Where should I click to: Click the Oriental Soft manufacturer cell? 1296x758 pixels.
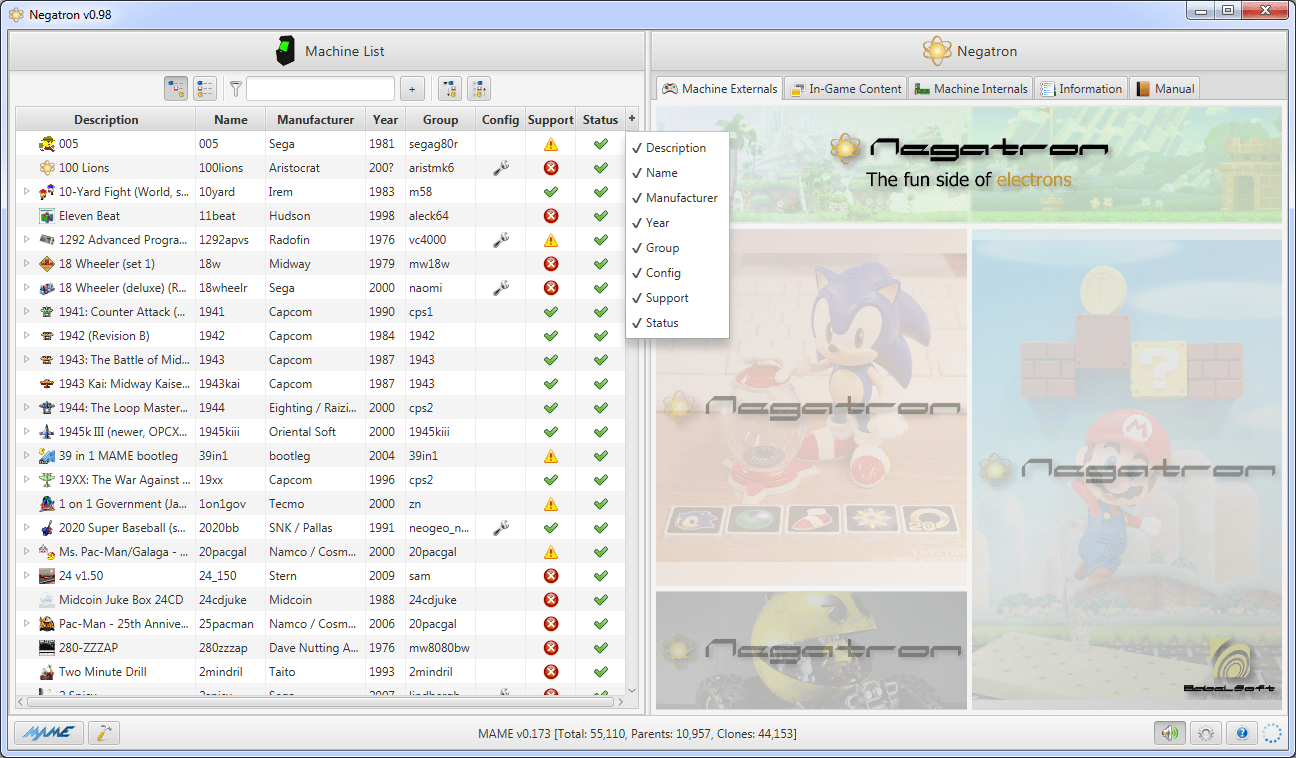[x=315, y=432]
